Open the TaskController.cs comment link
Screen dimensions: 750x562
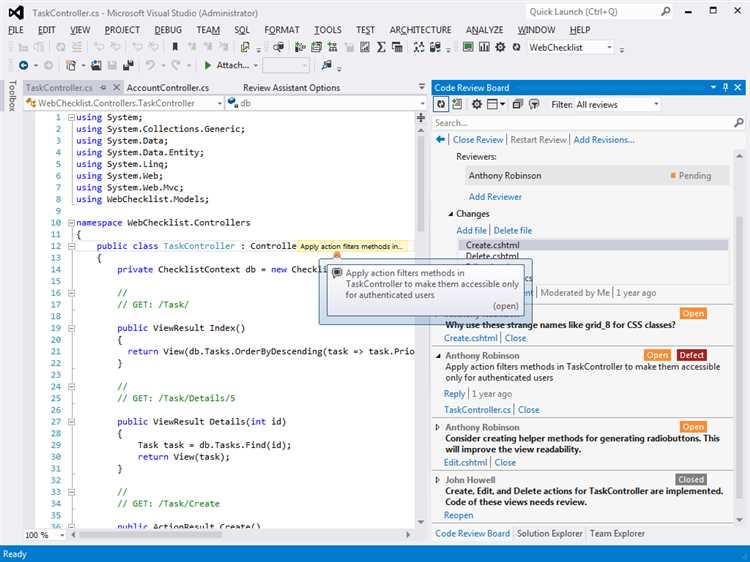477,409
